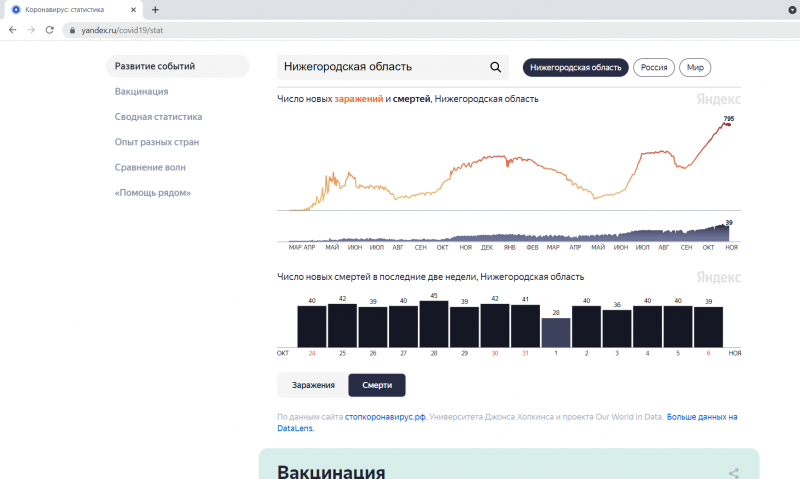
Task: Click the address bar URL yandex.ru/covid19/stat
Action: pyautogui.click(x=122, y=30)
